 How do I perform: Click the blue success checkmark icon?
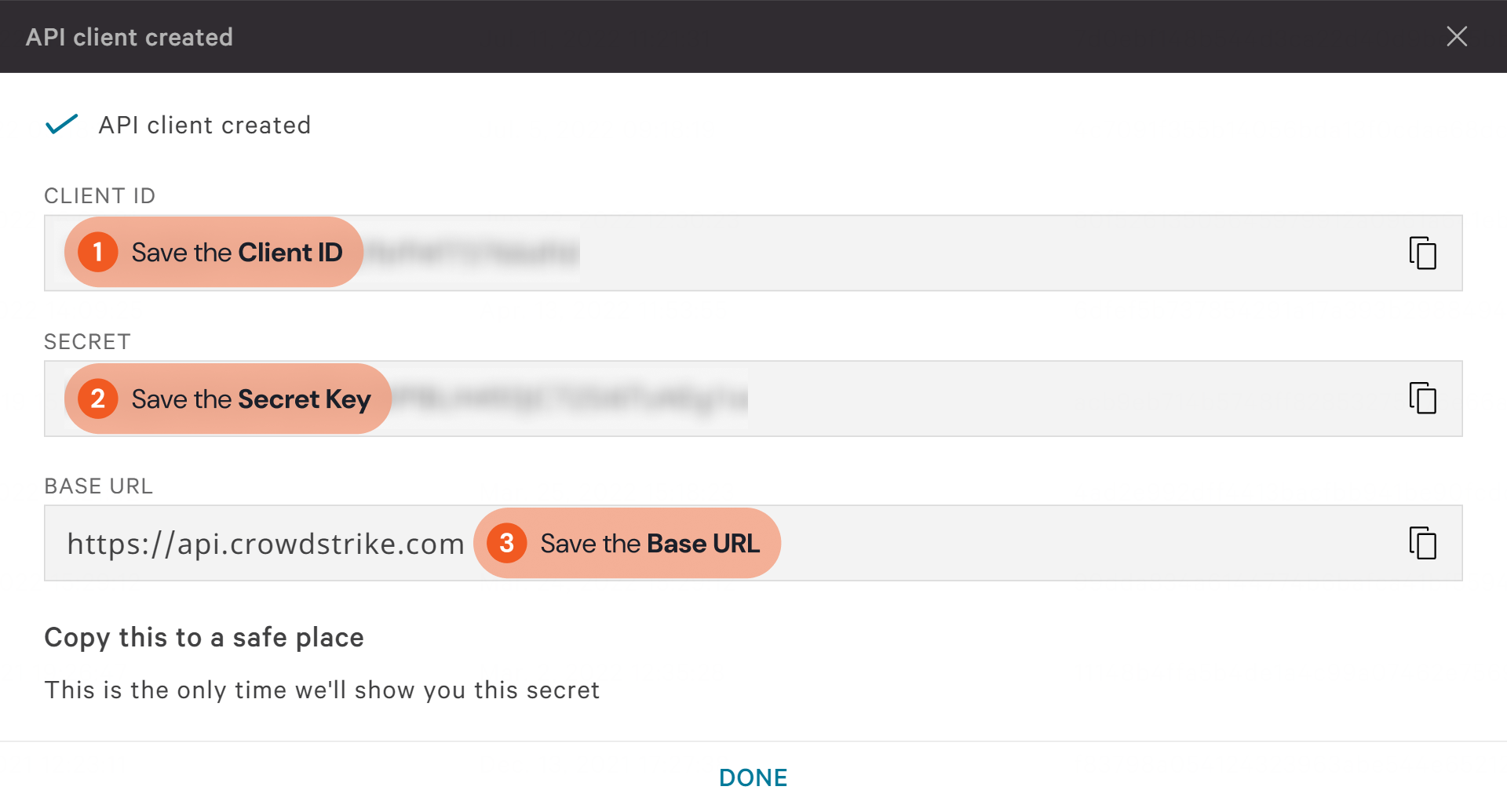point(62,124)
